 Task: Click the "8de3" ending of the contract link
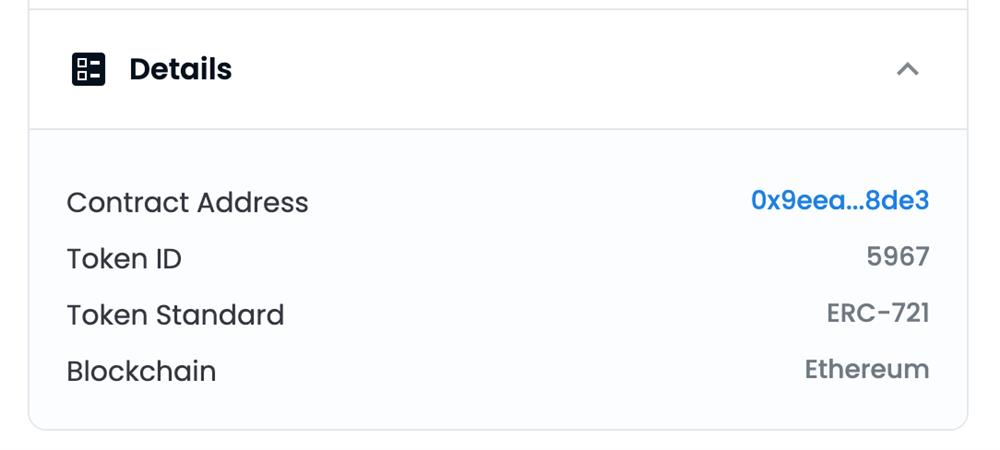[x=898, y=201]
